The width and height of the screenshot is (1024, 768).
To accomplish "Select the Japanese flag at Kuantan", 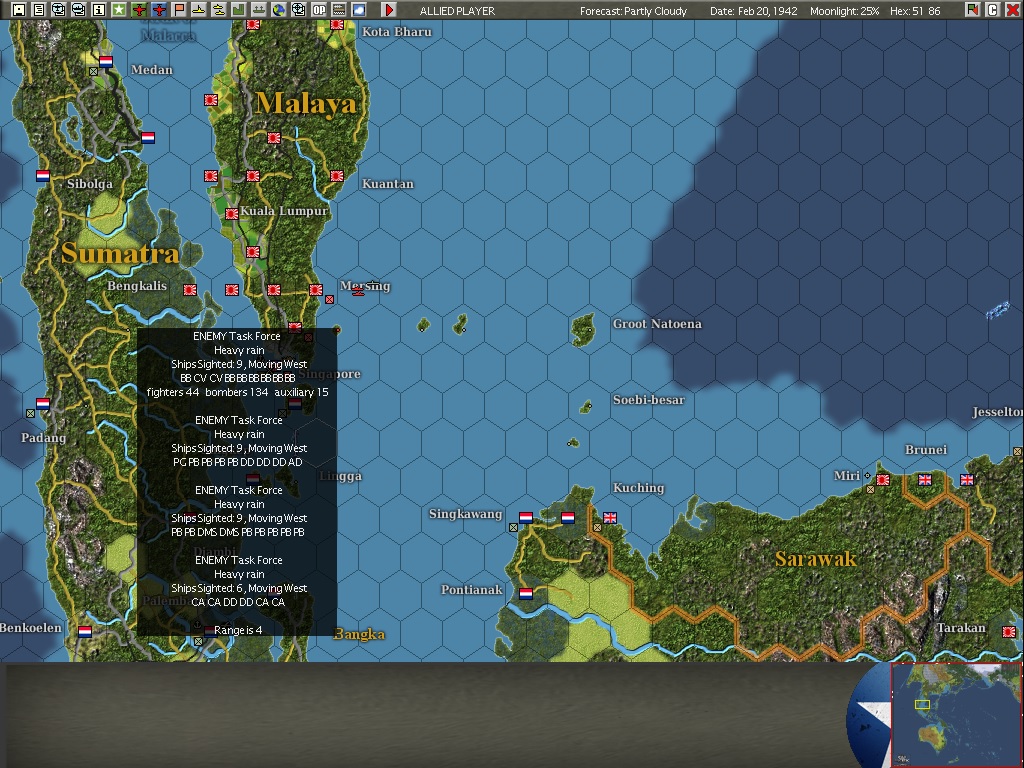I will pyautogui.click(x=337, y=176).
